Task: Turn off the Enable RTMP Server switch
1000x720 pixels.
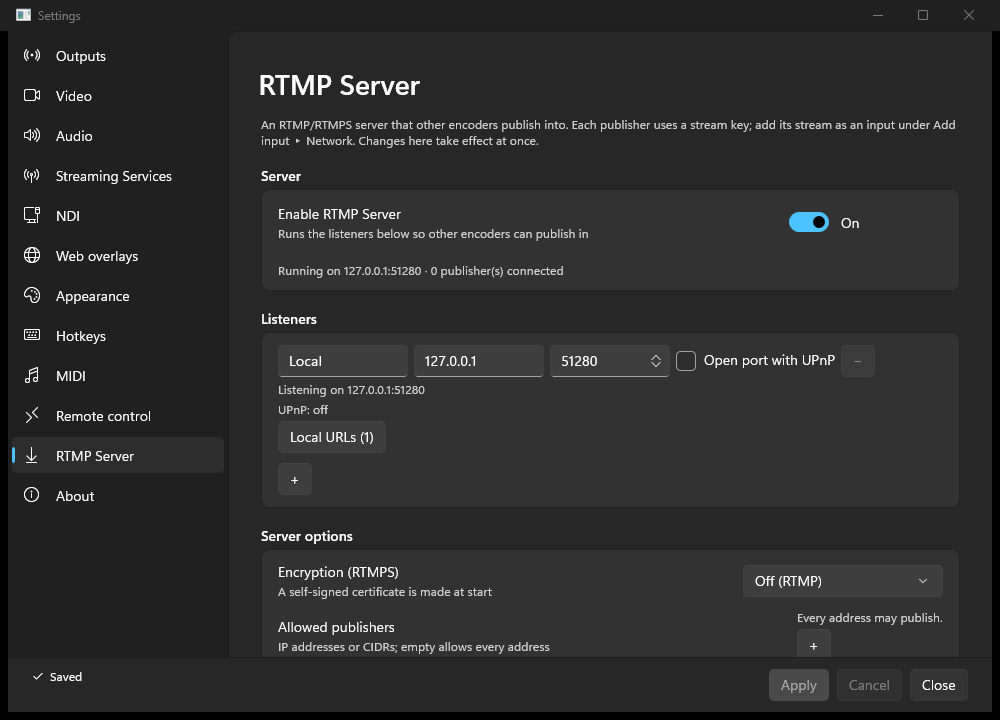Action: 809,222
